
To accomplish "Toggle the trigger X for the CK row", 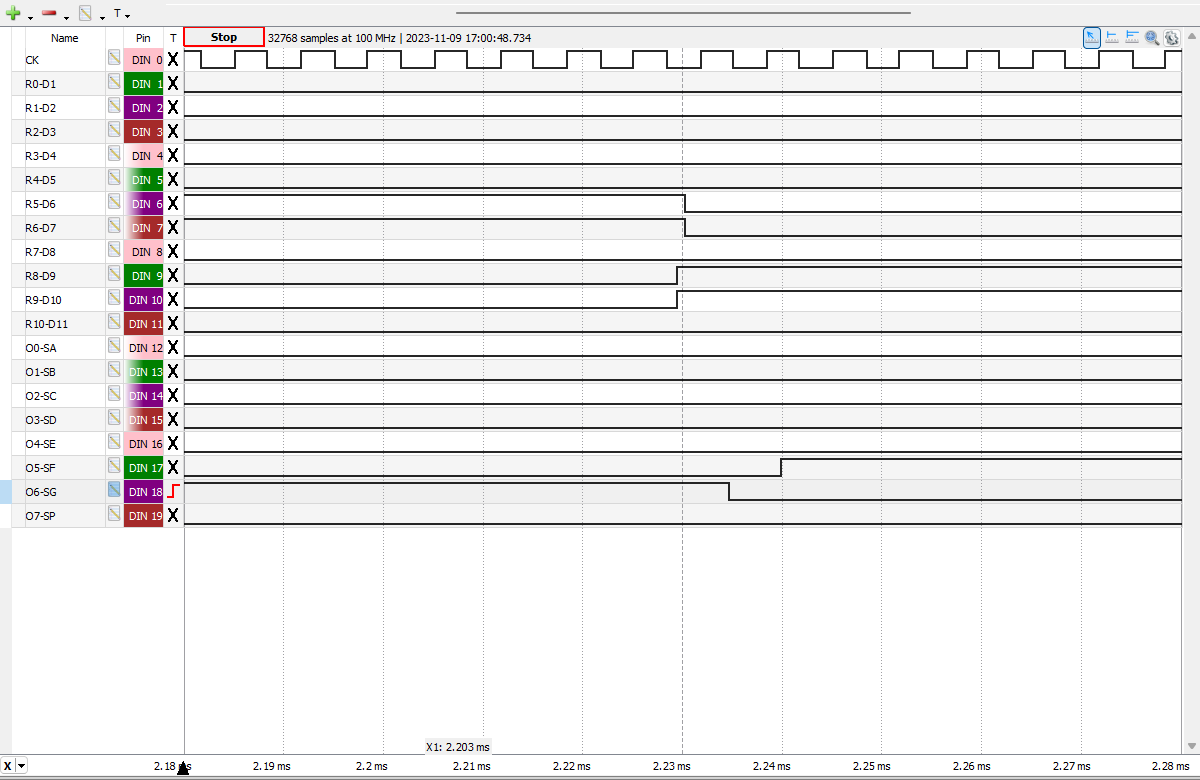I will pyautogui.click(x=173, y=59).
